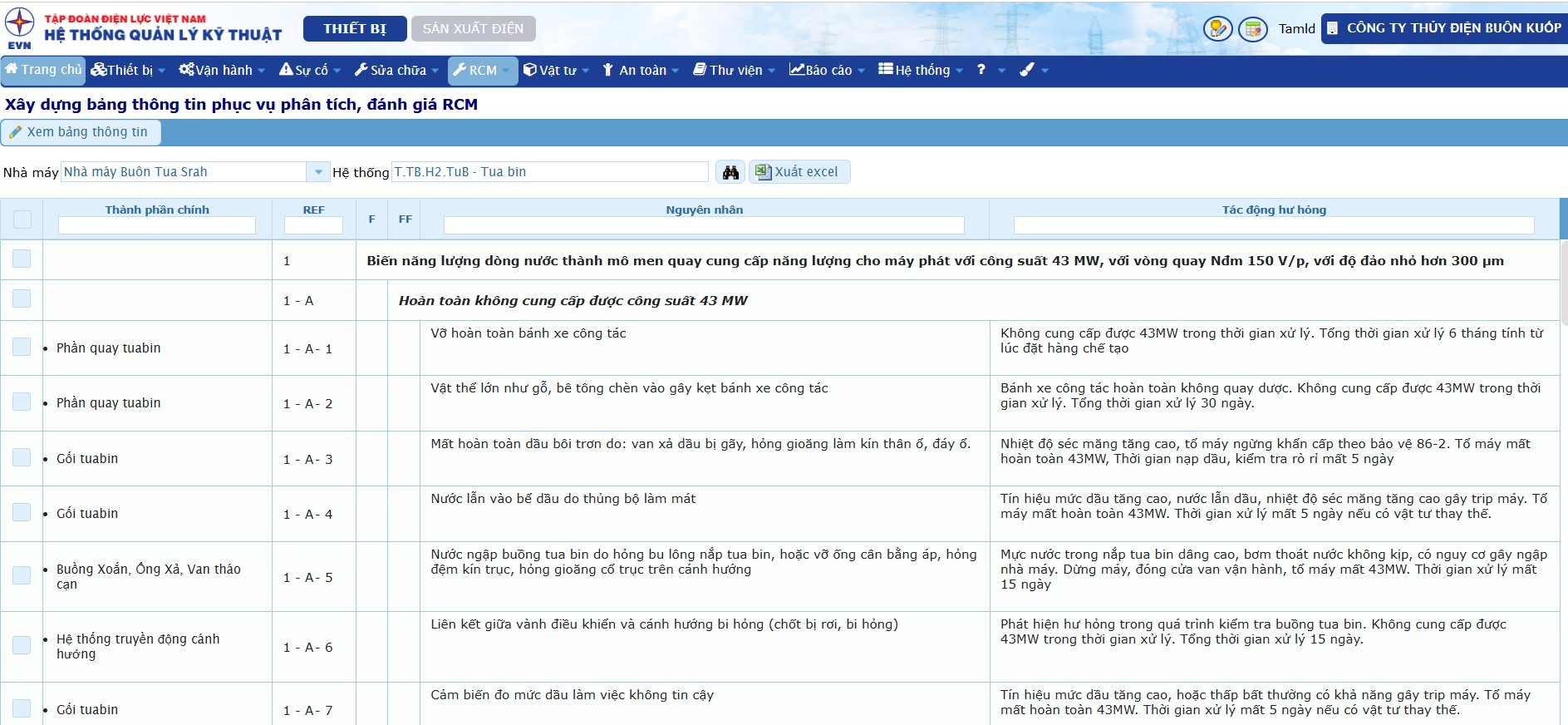Click the Xuất excel button
Screen dimensions: 1568x725
[799, 172]
